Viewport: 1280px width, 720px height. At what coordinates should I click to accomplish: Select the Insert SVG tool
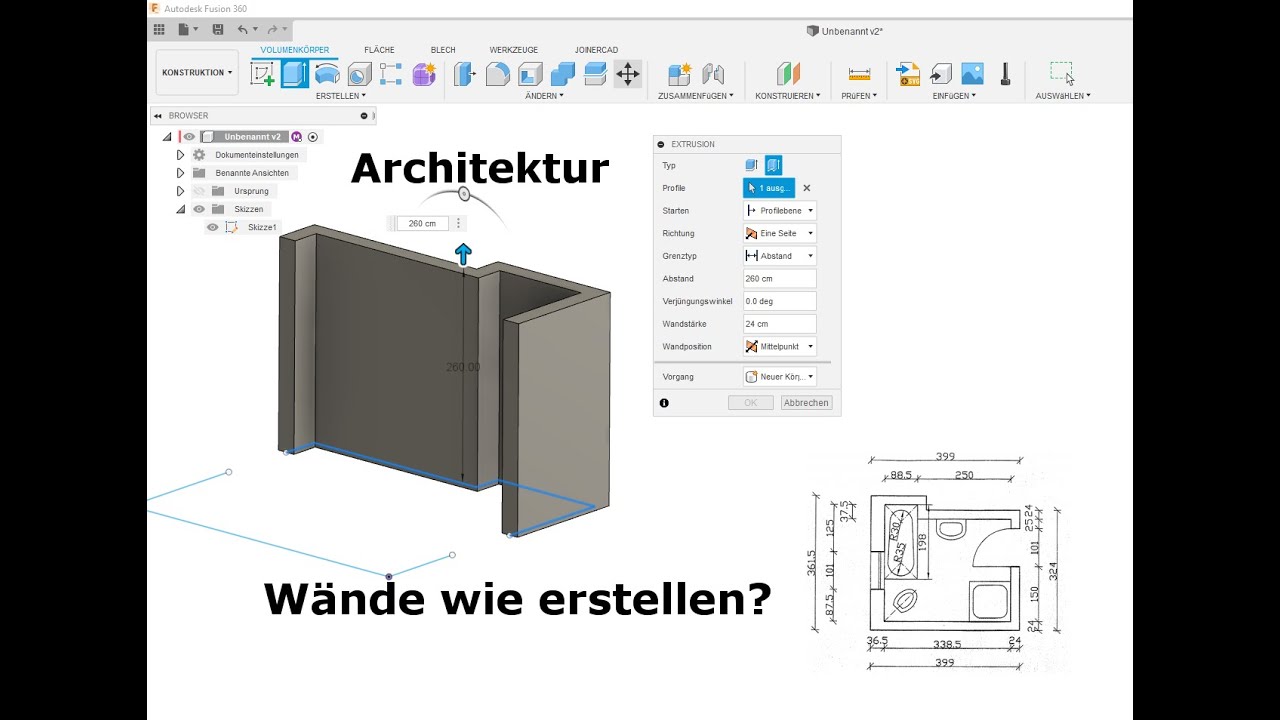click(908, 74)
